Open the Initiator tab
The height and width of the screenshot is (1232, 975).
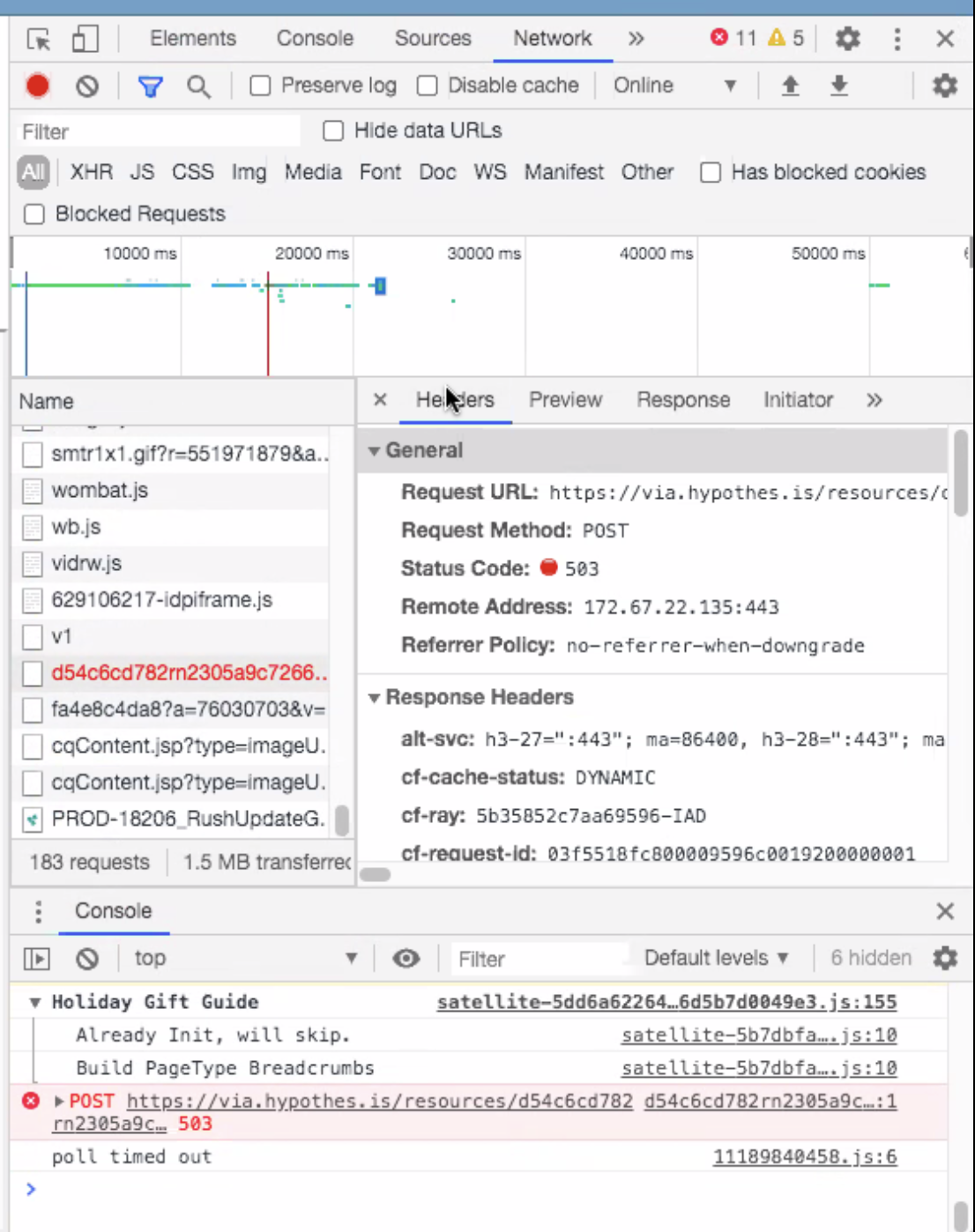798,400
